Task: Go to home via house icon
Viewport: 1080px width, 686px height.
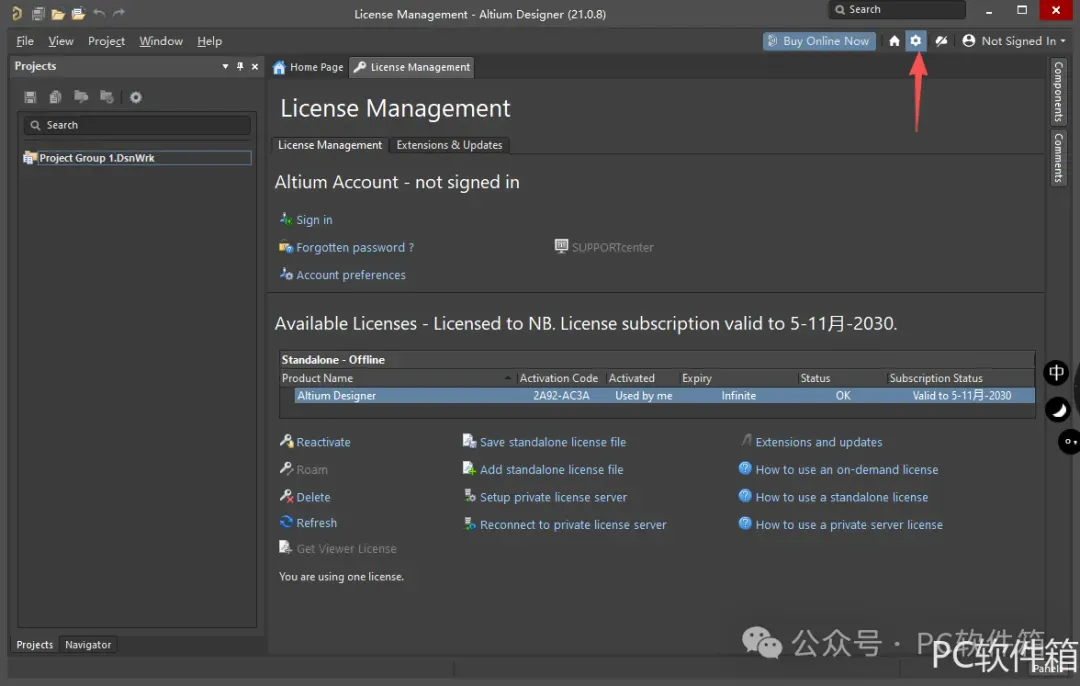Action: [894, 41]
